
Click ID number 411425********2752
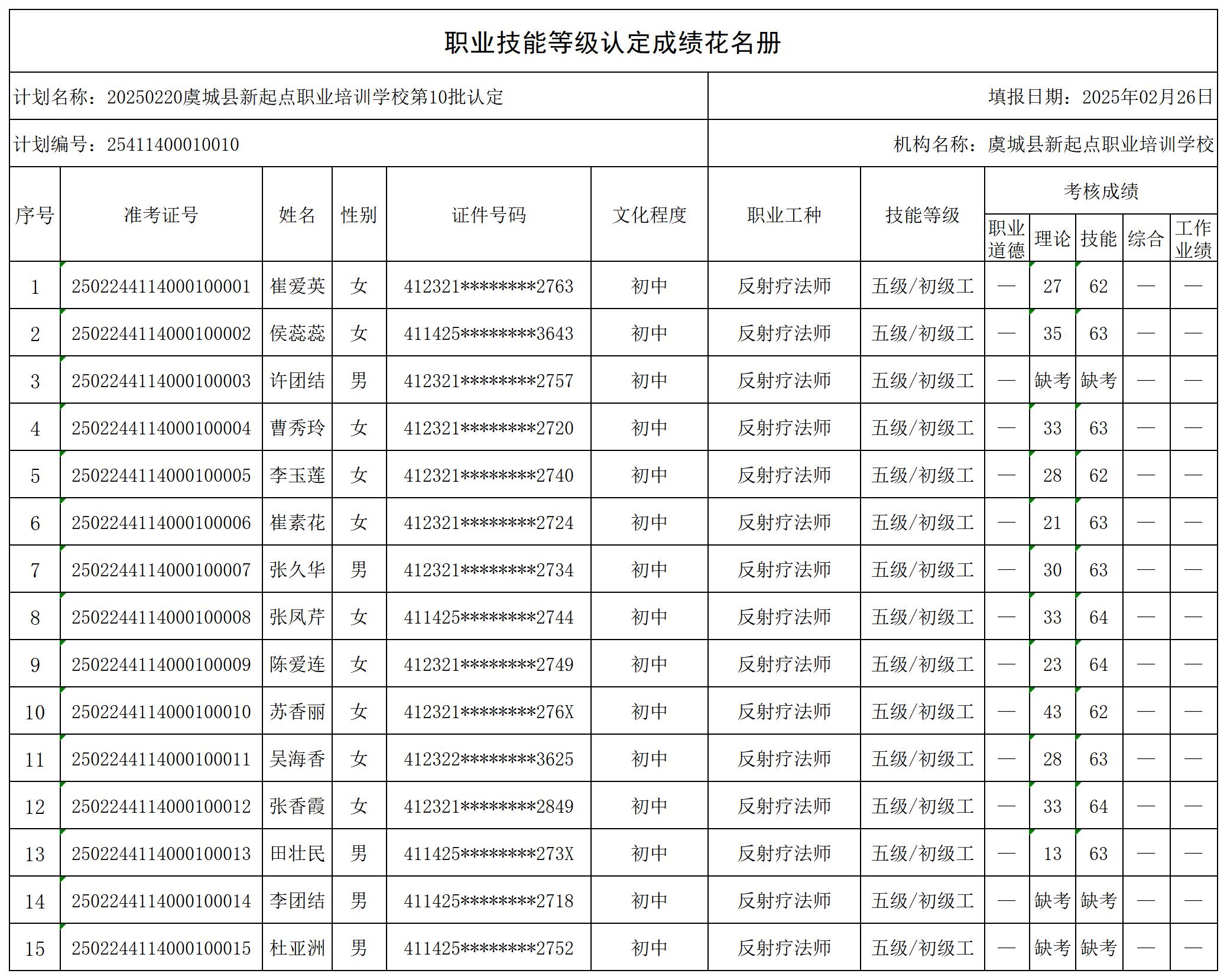tap(489, 948)
